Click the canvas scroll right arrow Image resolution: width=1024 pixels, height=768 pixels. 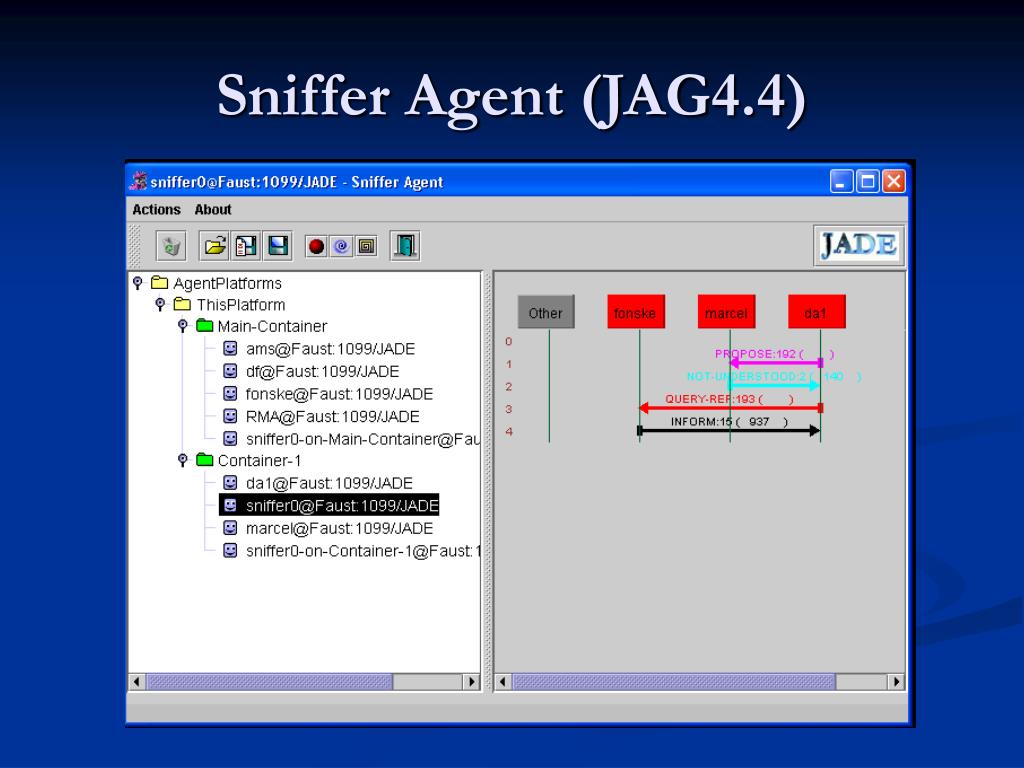point(897,682)
